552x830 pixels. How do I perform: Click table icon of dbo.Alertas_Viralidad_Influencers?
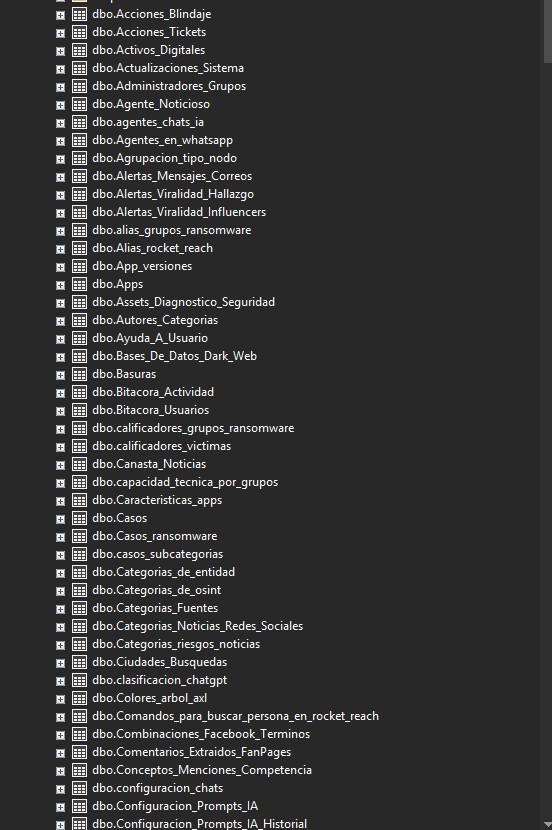79,212
